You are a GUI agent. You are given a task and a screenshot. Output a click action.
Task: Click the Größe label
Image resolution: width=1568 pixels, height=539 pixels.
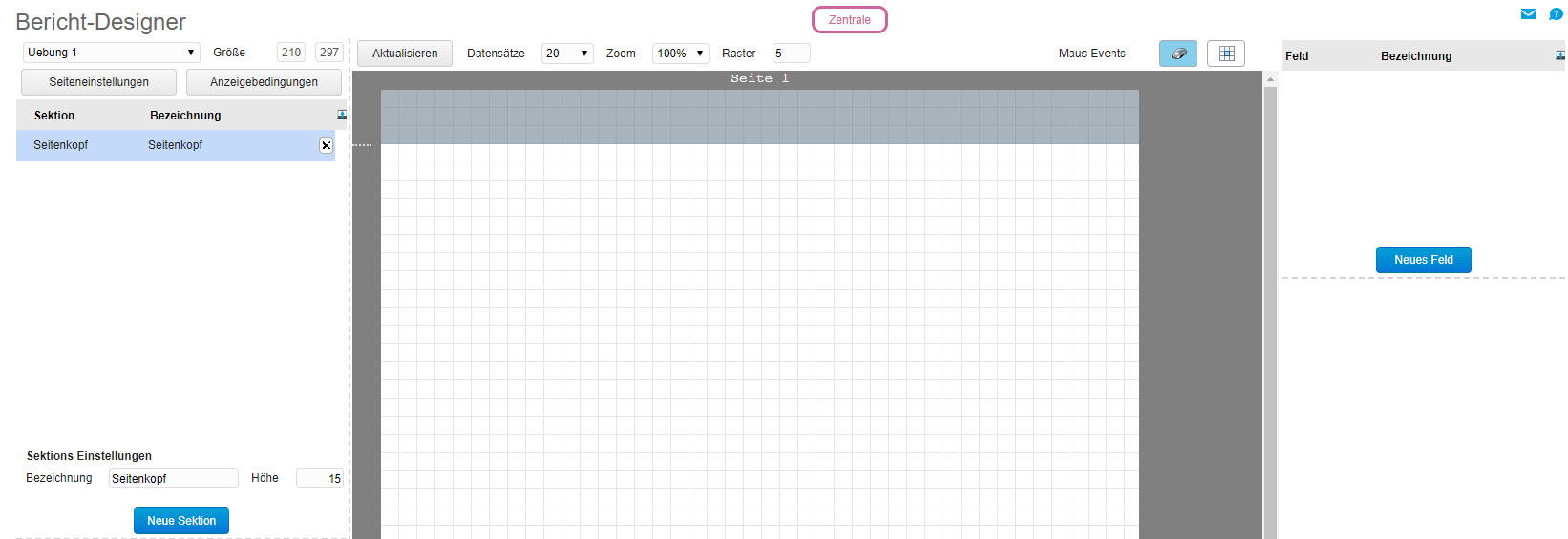pos(229,53)
